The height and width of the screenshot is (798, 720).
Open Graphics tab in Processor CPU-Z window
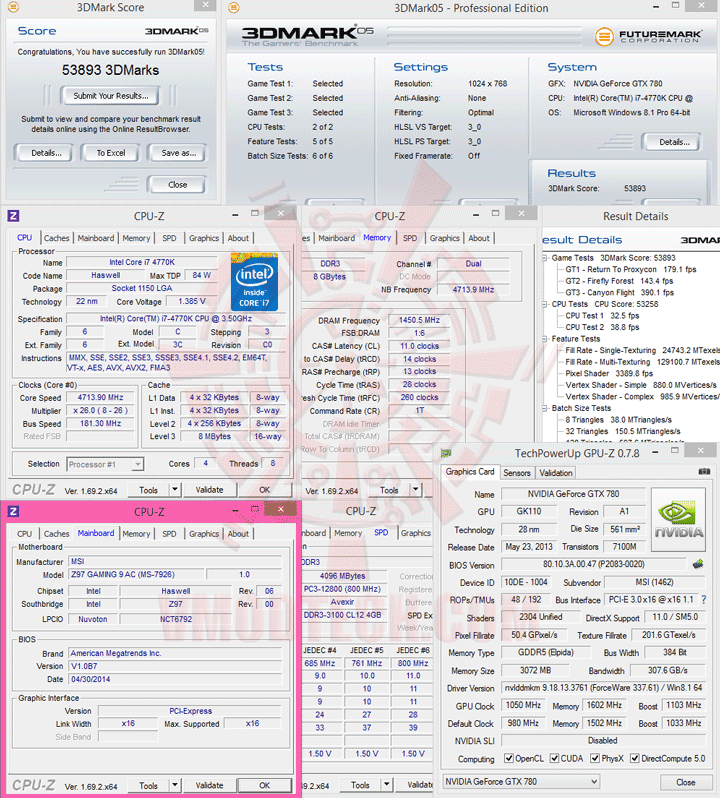click(204, 238)
